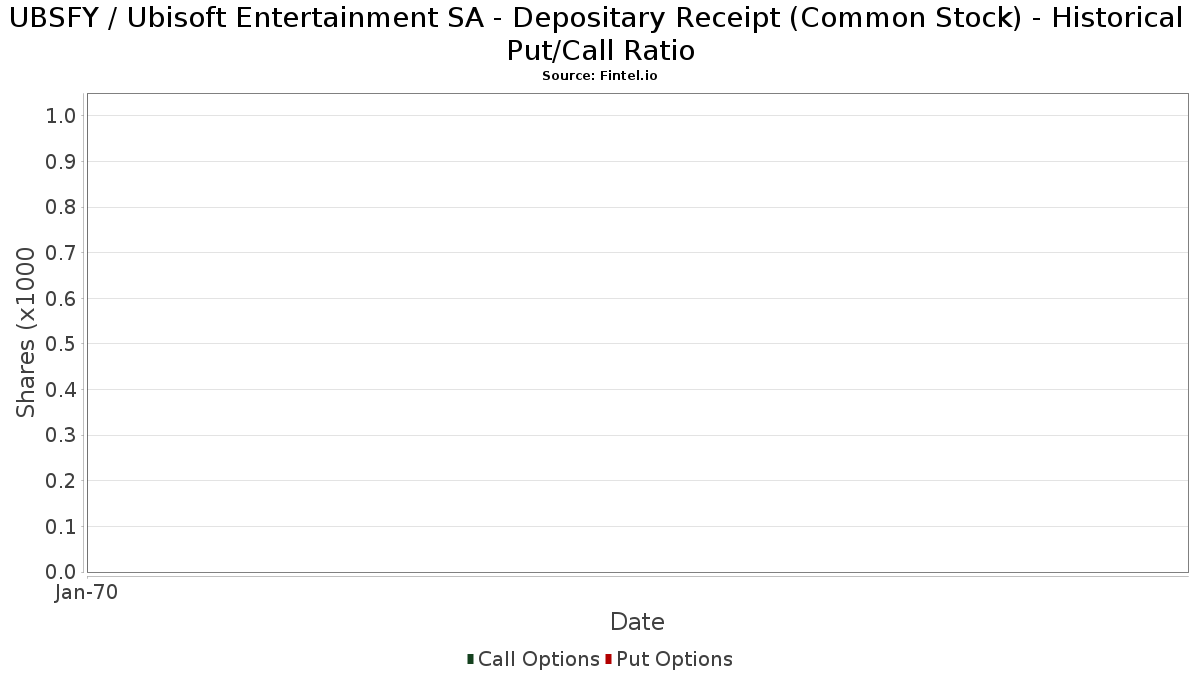Click the center of the empty plot area
The width and height of the screenshot is (1200, 675).
point(637,333)
